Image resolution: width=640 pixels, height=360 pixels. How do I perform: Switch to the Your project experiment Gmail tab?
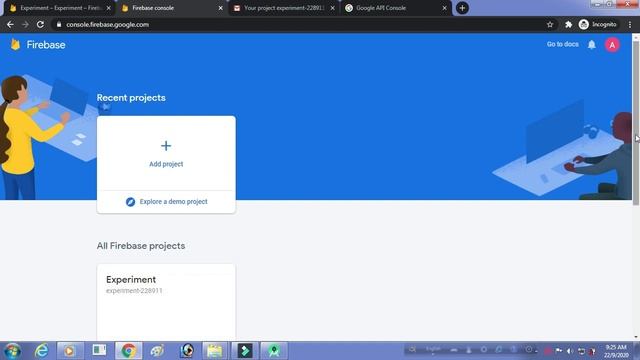coord(284,8)
